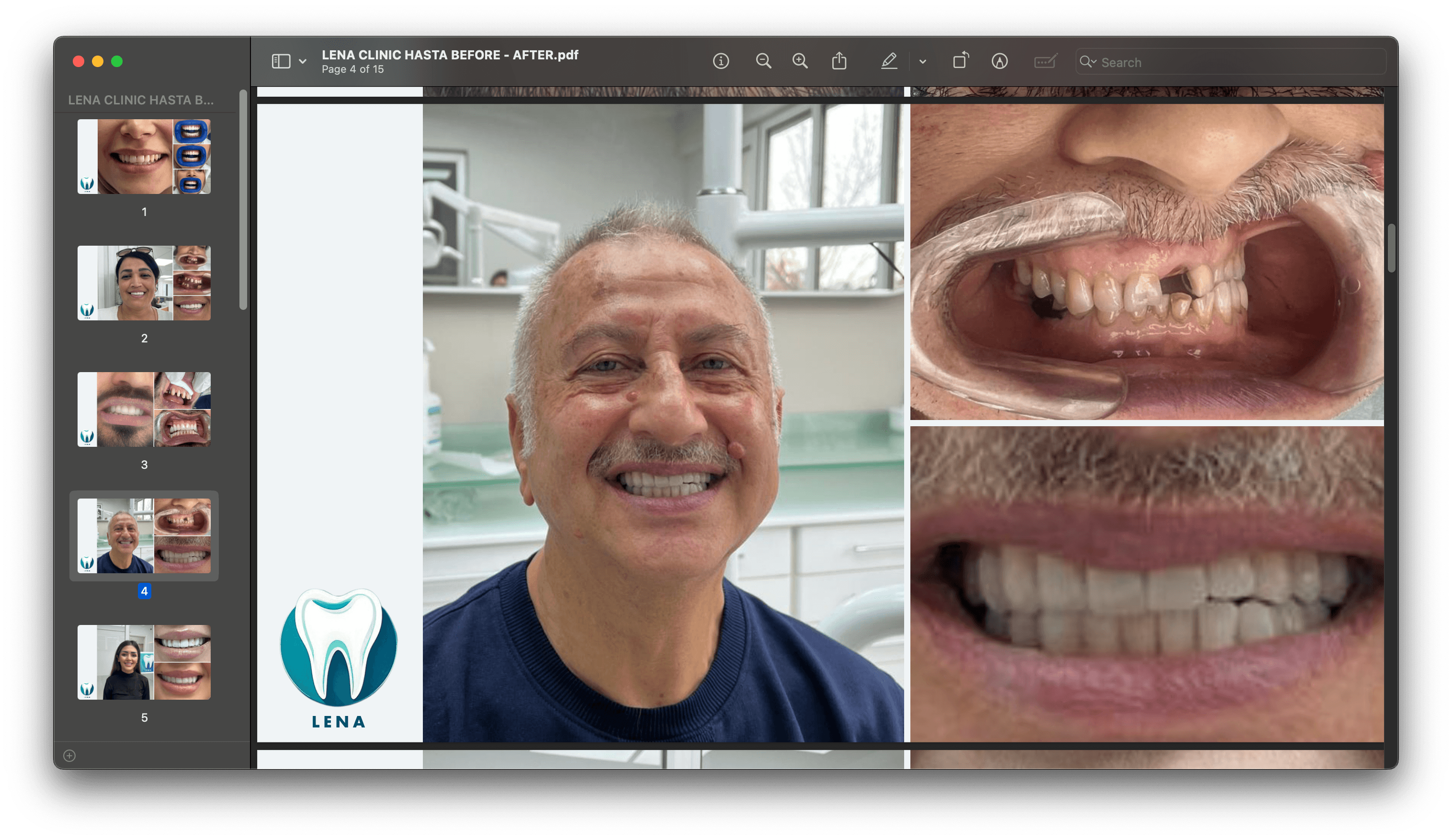Viewport: 1452px width, 840px height.
Task: Open the highlight style dropdown arrow
Action: (922, 62)
